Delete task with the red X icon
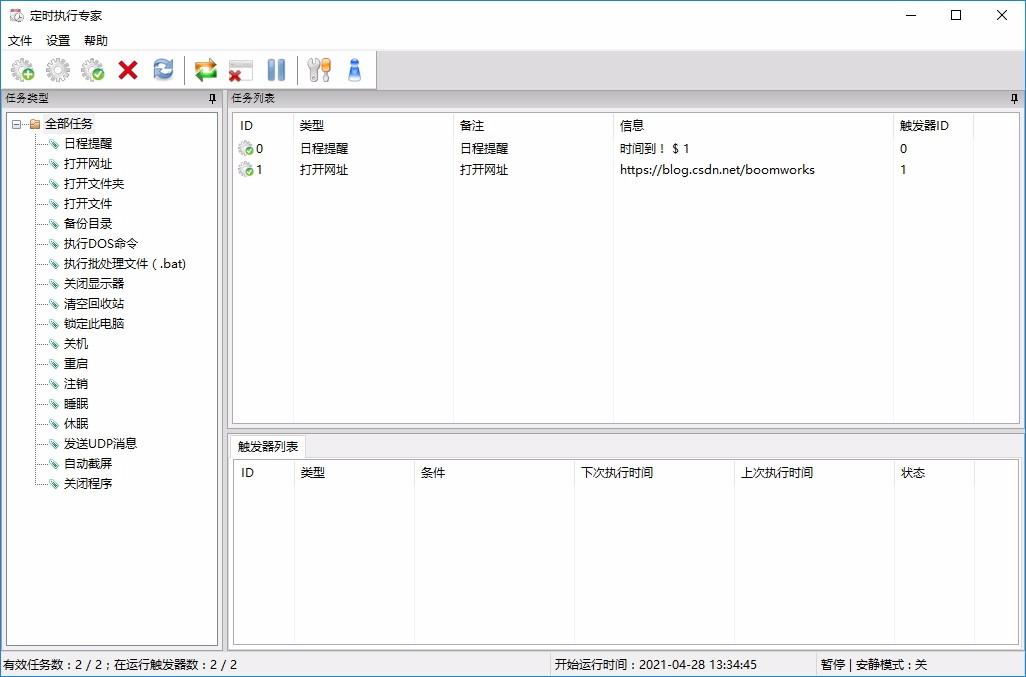1026x677 pixels. tap(128, 70)
